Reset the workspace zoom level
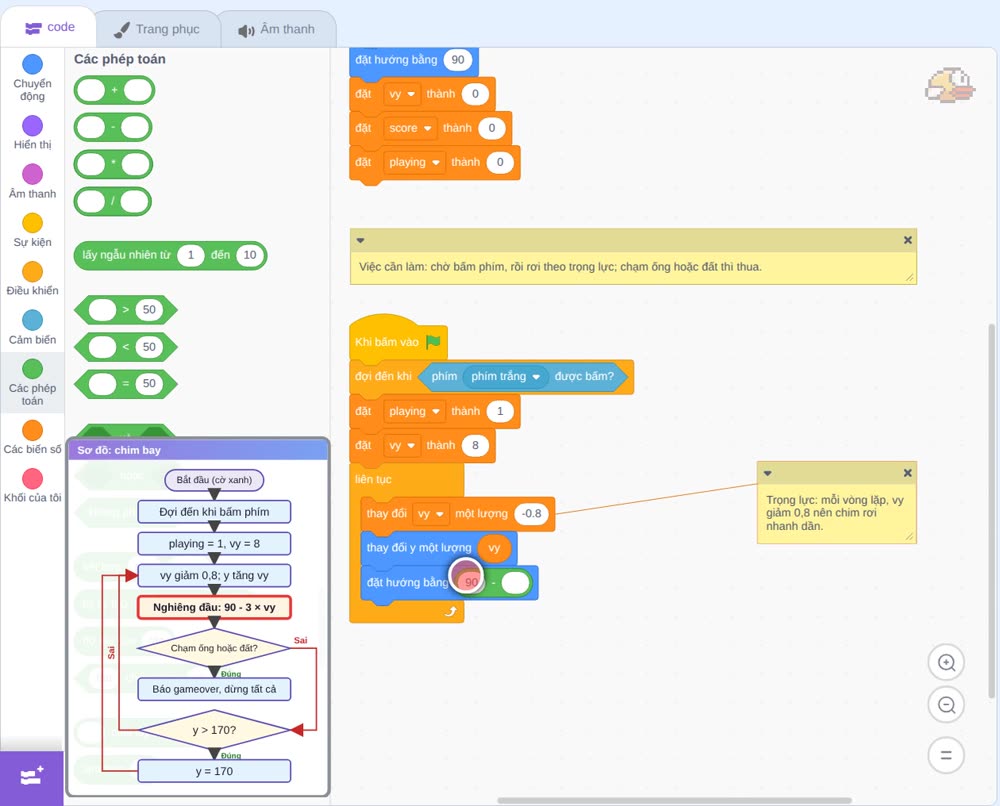This screenshot has width=1000, height=806. 946,756
